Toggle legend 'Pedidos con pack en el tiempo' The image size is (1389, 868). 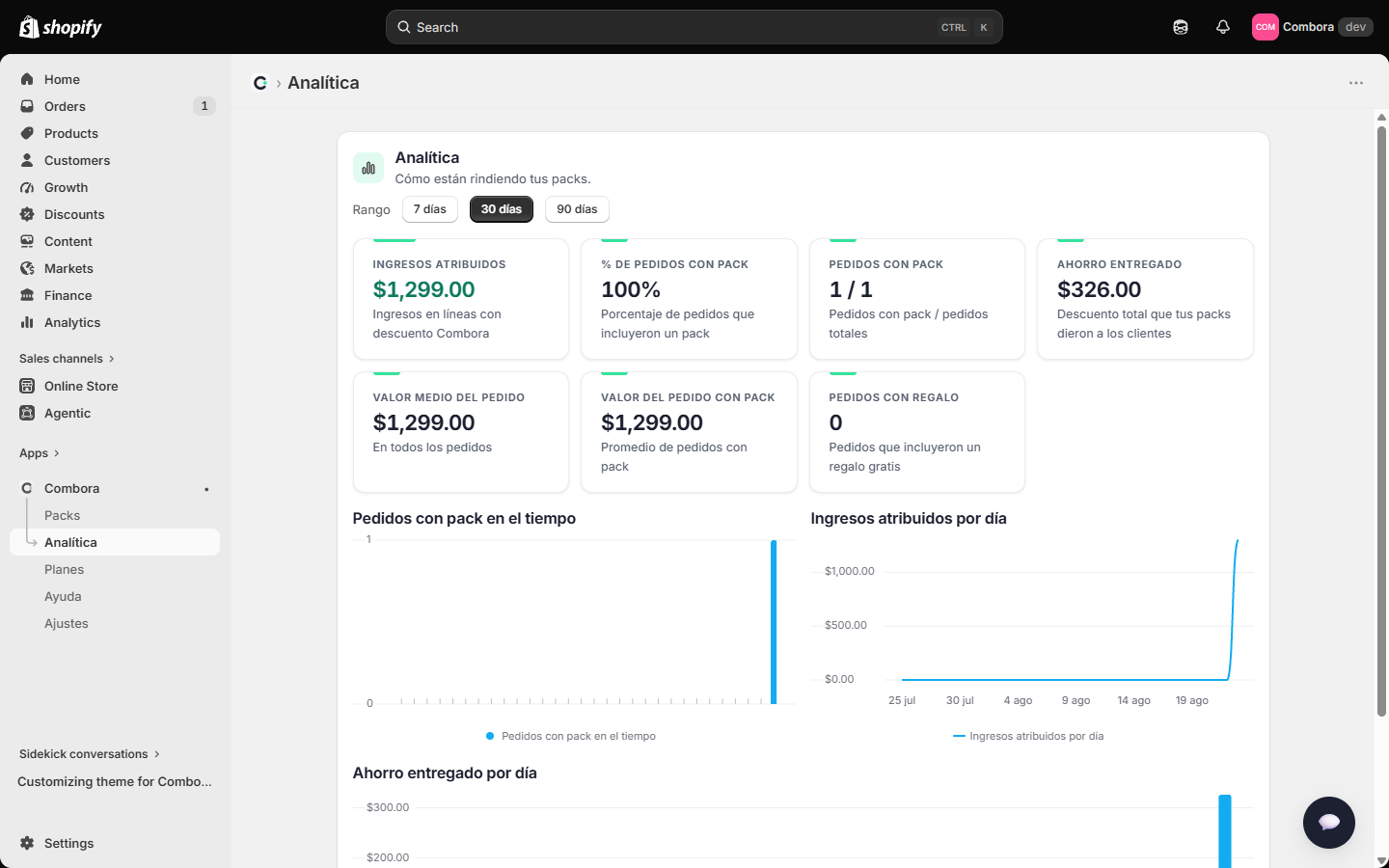[x=571, y=736]
